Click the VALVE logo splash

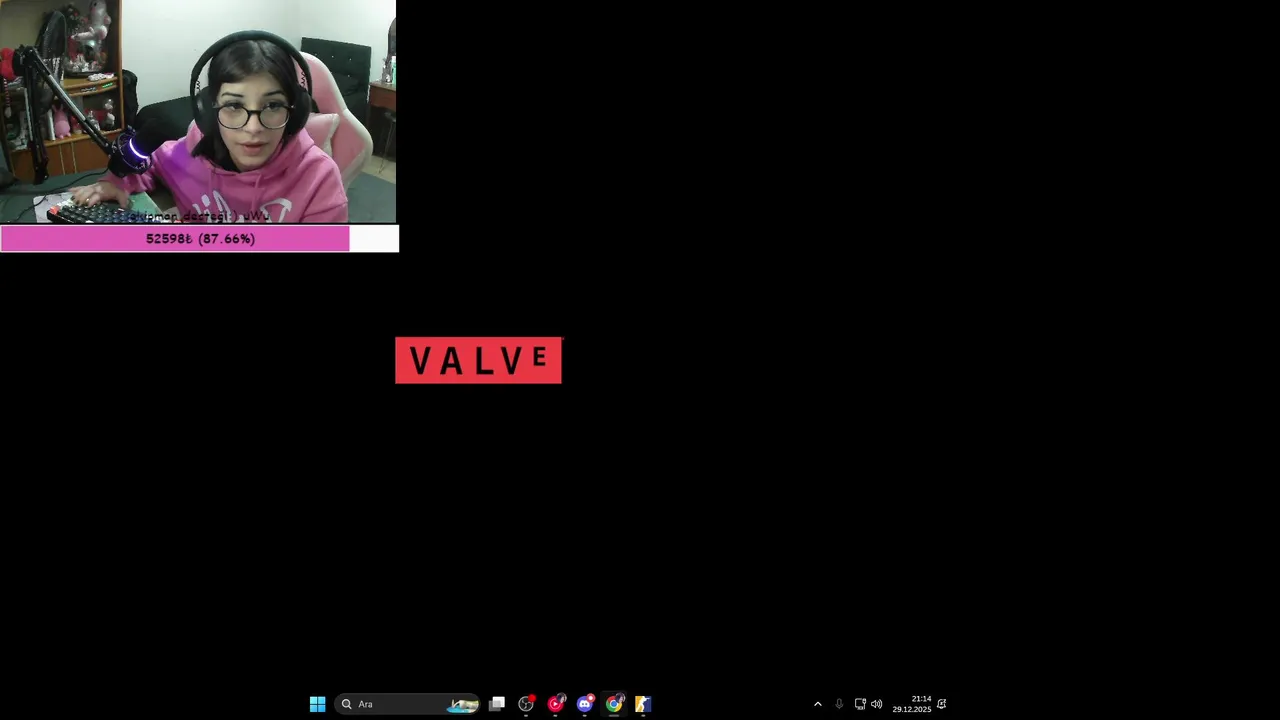click(x=478, y=360)
